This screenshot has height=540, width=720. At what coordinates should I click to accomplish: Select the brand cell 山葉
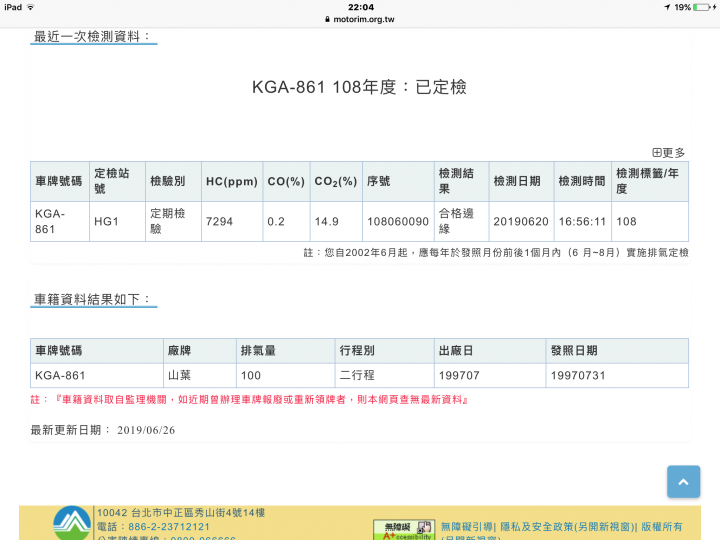[x=200, y=376]
